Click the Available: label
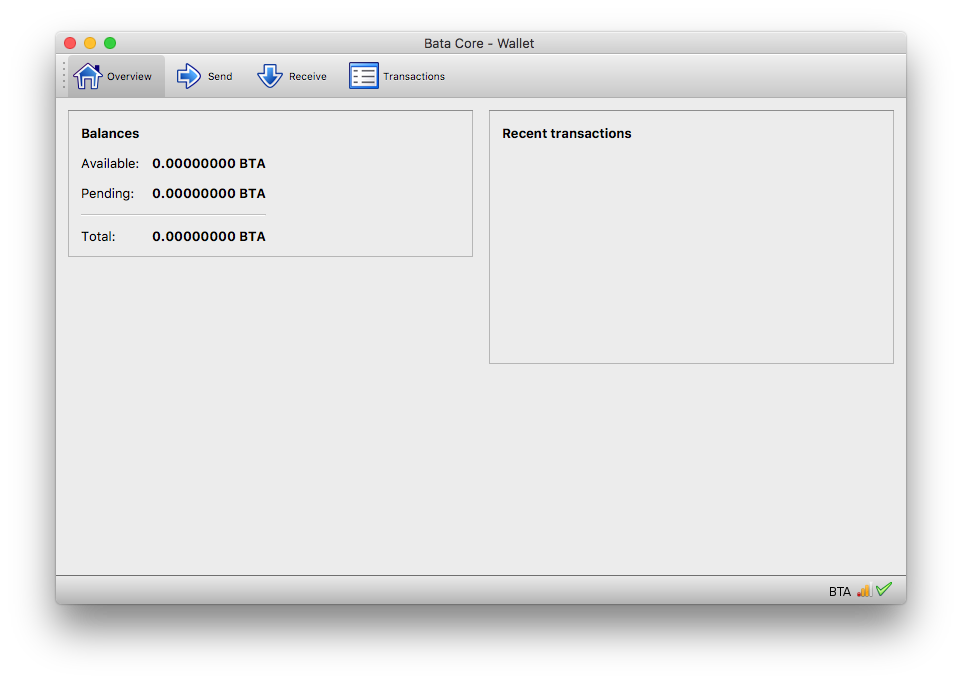962x684 pixels. [x=110, y=164]
